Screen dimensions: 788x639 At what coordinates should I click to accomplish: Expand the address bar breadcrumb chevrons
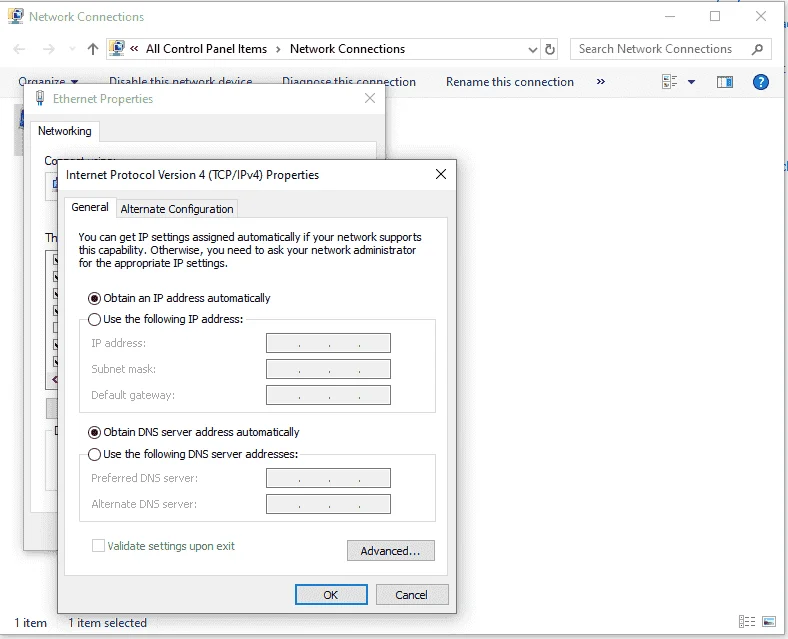(x=134, y=49)
